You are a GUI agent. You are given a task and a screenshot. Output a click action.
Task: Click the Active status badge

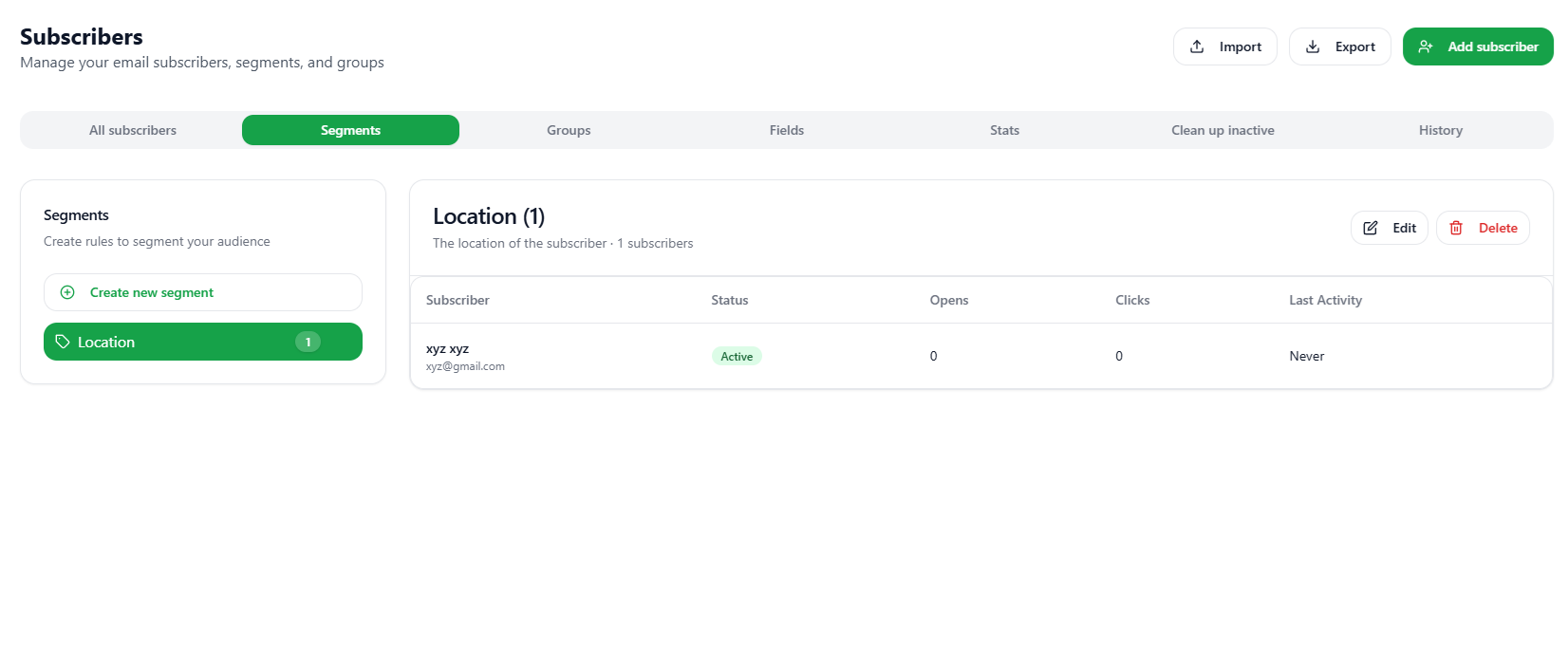point(737,356)
